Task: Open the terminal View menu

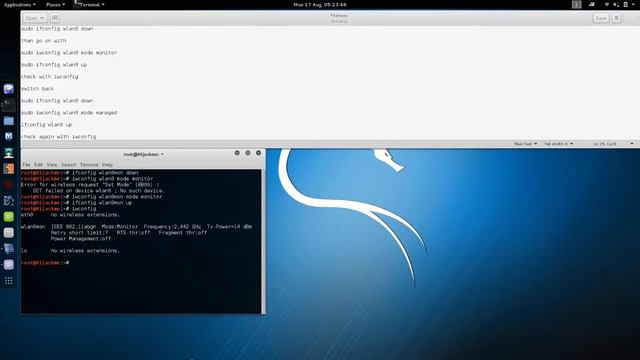Action: (52, 164)
